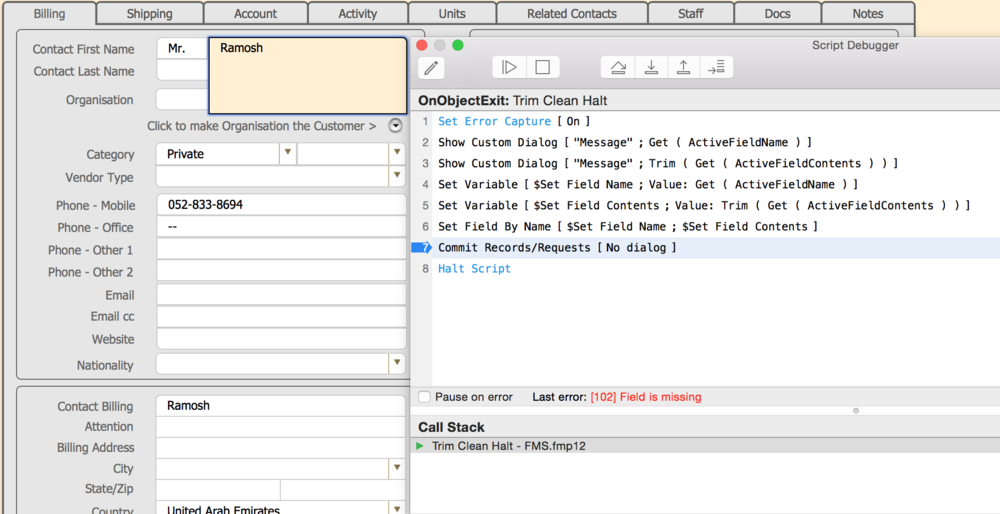Expand the City dropdown arrow
This screenshot has height=514, width=1000.
pyautogui.click(x=396, y=468)
